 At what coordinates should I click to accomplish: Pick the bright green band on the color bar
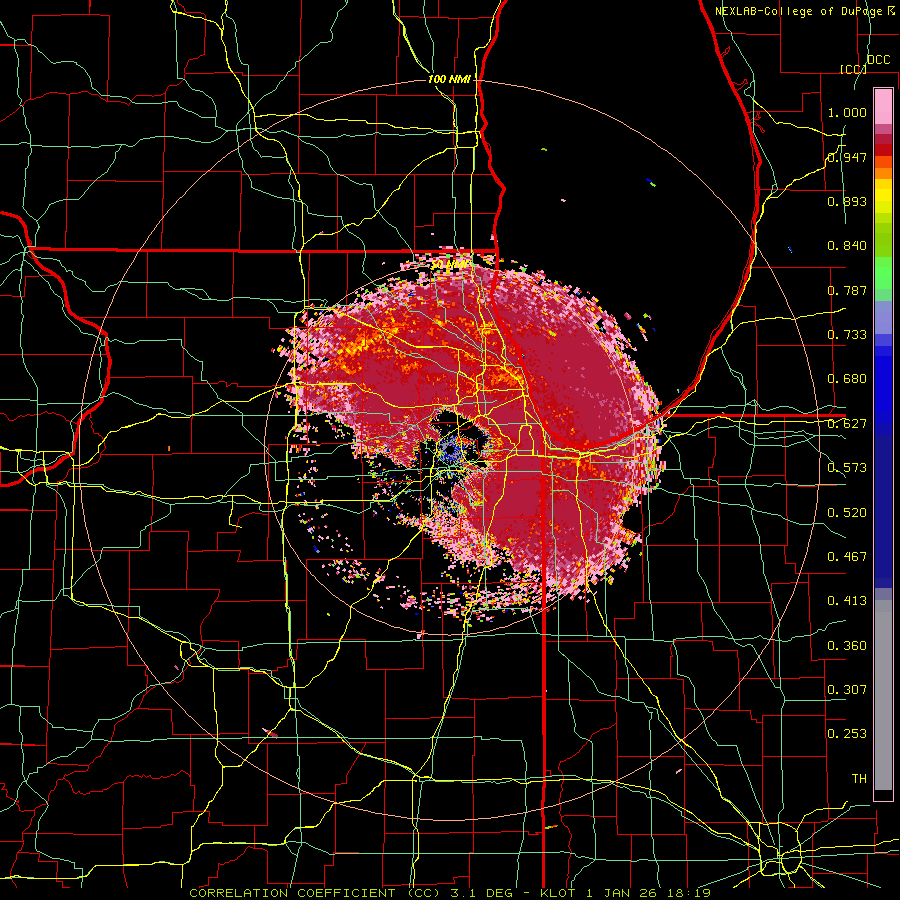pos(883,273)
